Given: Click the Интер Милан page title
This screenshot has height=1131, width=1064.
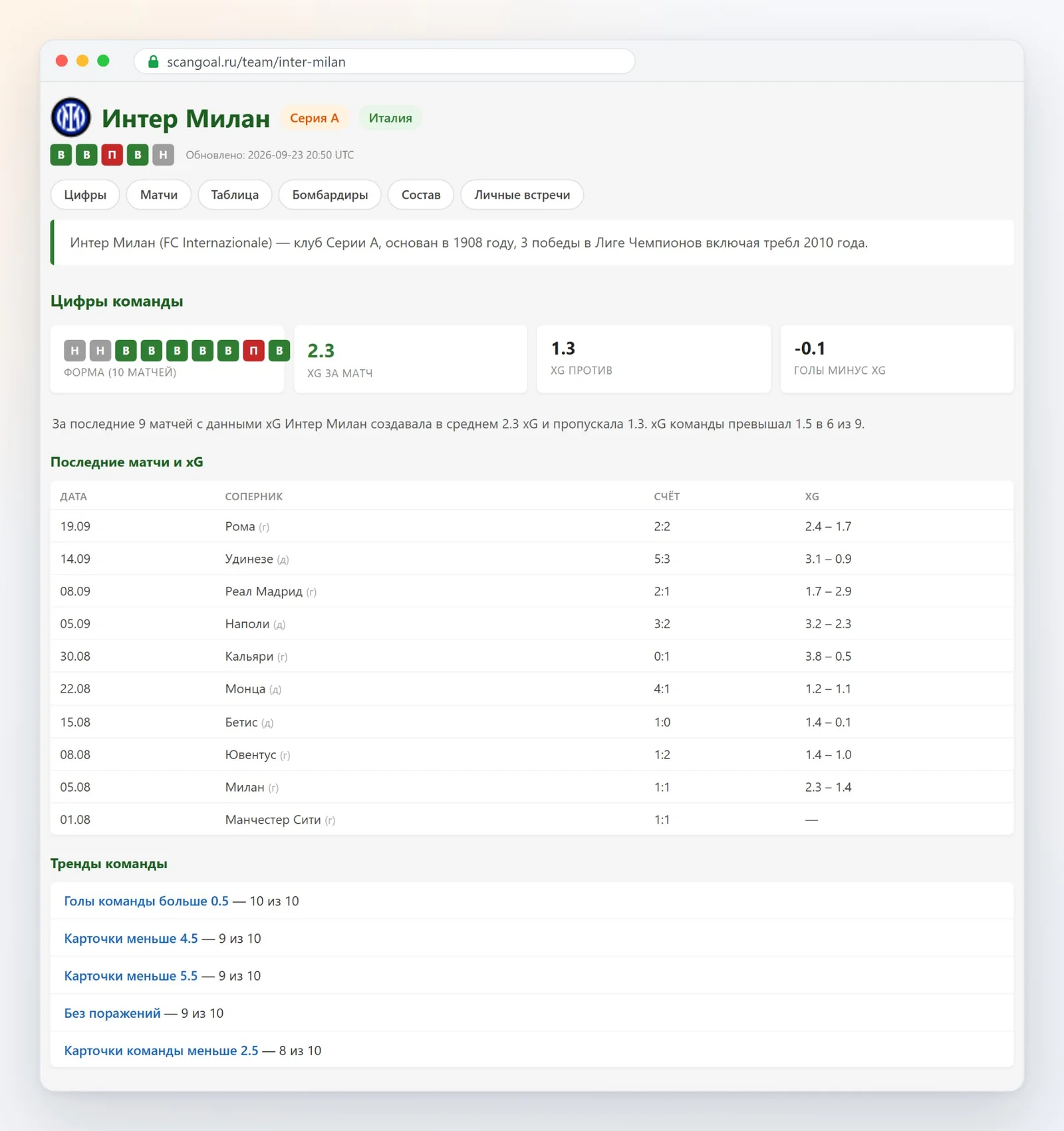Looking at the screenshot, I should [186, 118].
